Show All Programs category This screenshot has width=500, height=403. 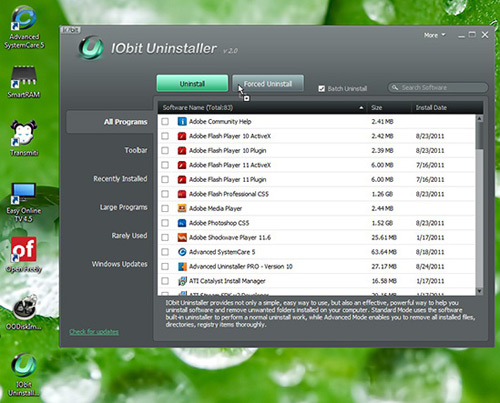tap(110, 122)
